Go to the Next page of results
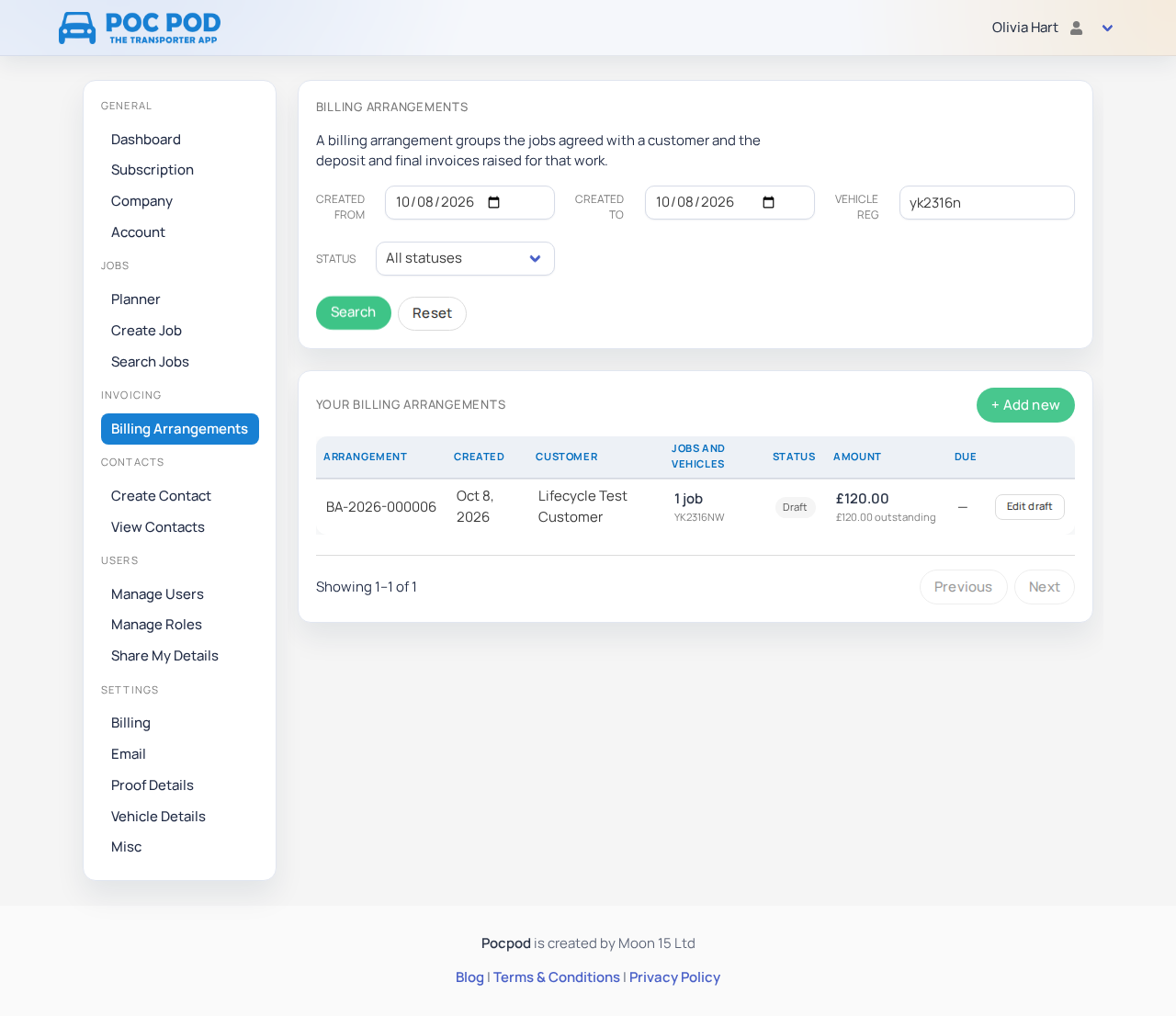Viewport: 1176px width, 1016px height. (x=1045, y=587)
